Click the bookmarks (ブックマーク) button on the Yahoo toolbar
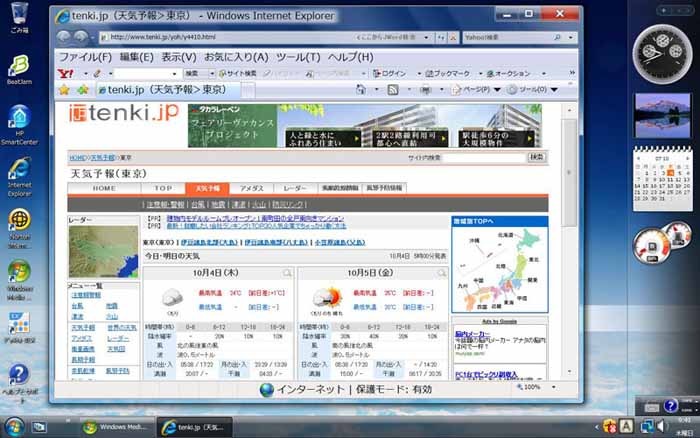The height and width of the screenshot is (438, 700). pyautogui.click(x=448, y=74)
